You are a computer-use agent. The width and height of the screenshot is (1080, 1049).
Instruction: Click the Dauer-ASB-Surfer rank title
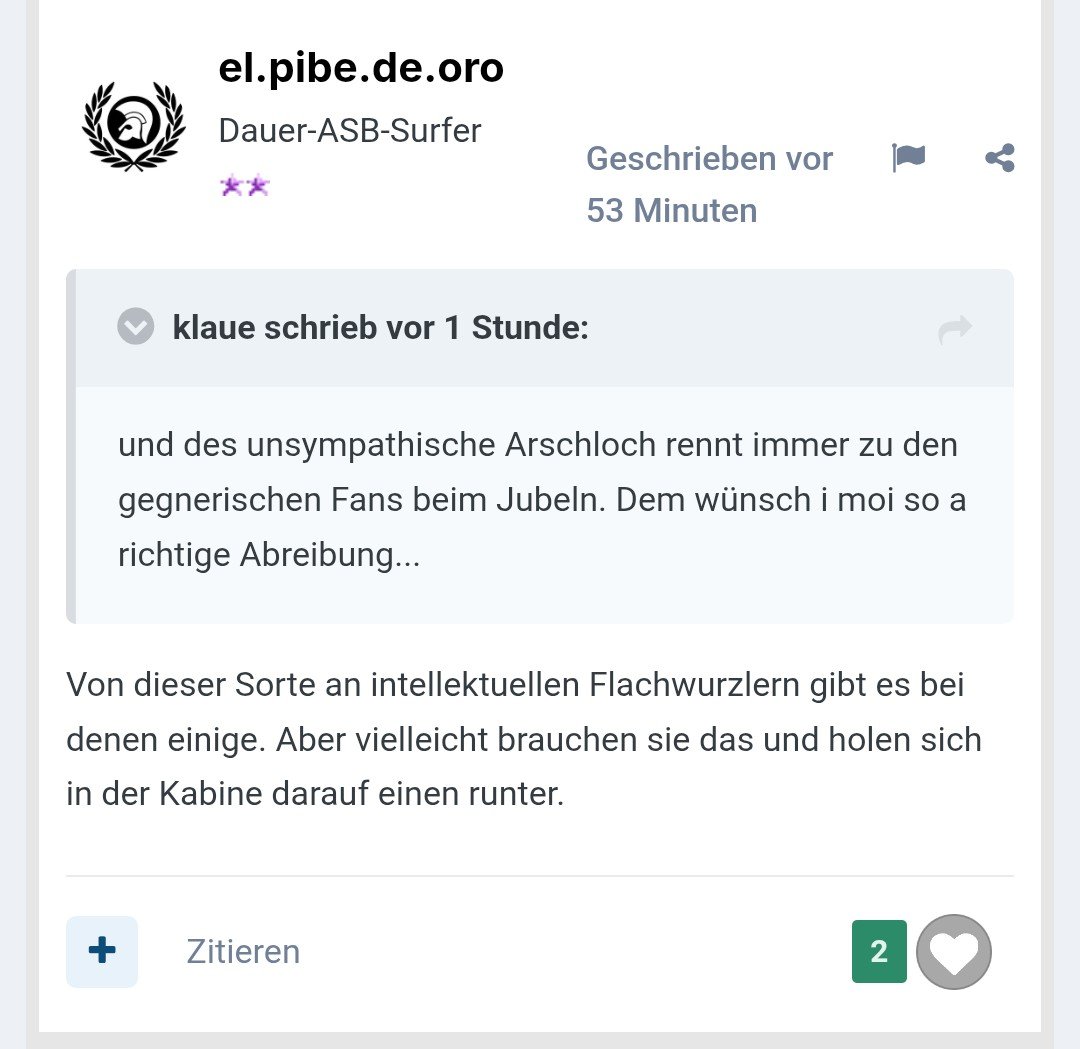tap(350, 131)
